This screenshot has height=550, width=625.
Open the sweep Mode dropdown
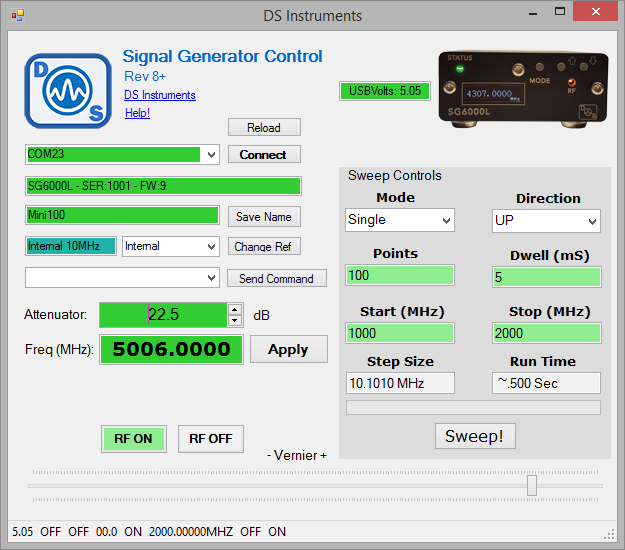pyautogui.click(x=444, y=220)
